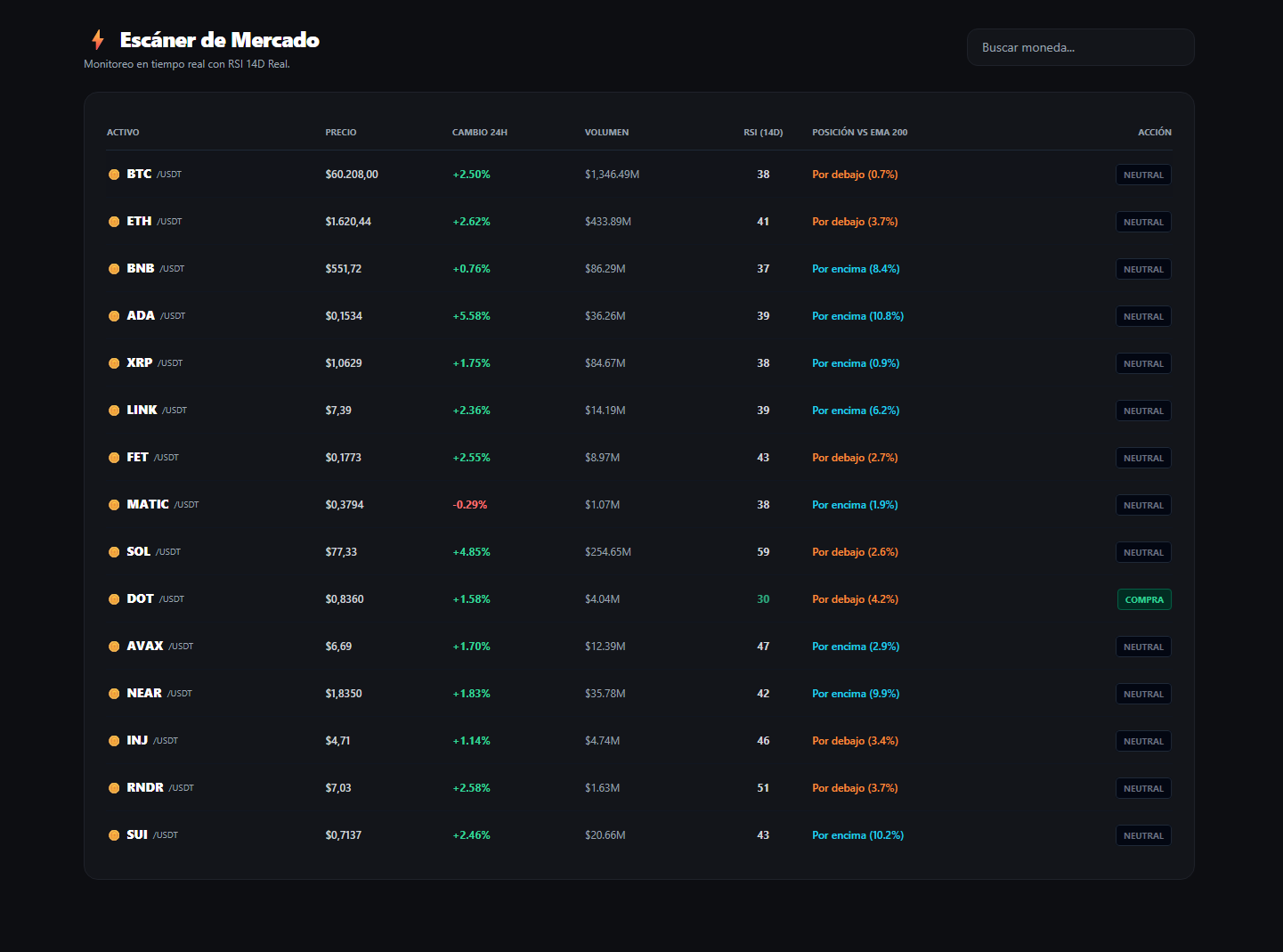
Task: Click the RSI (14D) column header
Action: (763, 133)
